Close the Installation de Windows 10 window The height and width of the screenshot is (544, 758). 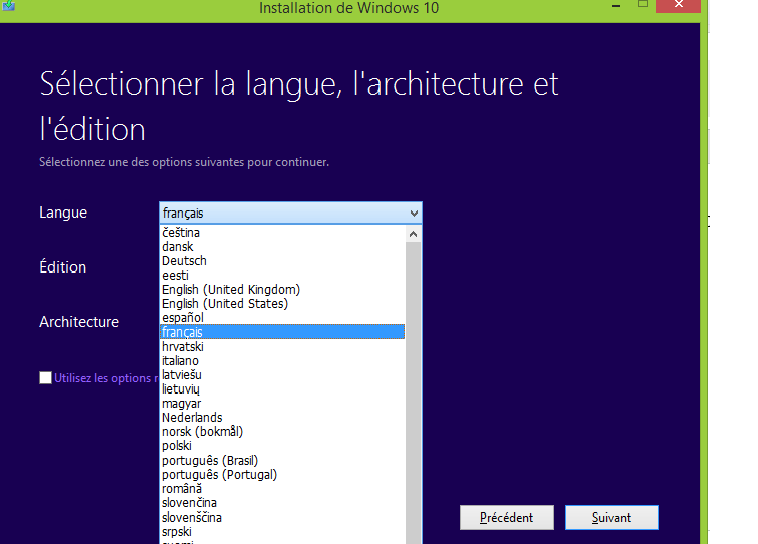point(678,5)
